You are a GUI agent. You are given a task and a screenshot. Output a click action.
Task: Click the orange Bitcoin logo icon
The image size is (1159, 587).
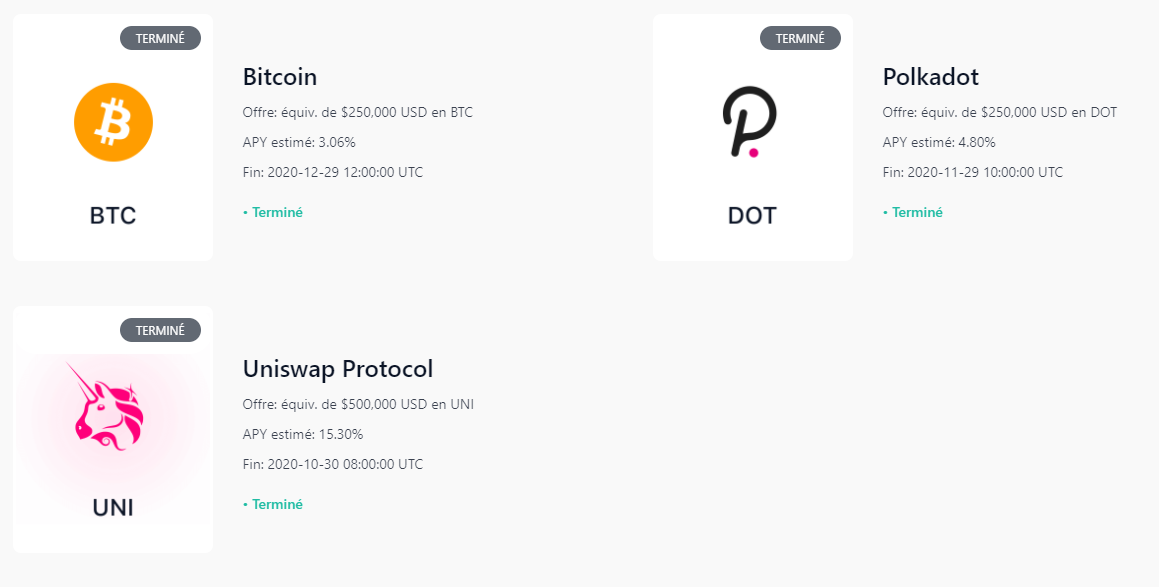113,122
